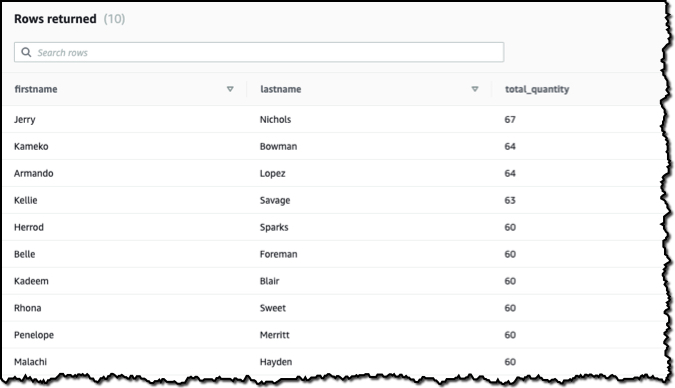Screen dimensions: 675x388
Task: Select the Rhona firstname cell
Action: (28, 308)
